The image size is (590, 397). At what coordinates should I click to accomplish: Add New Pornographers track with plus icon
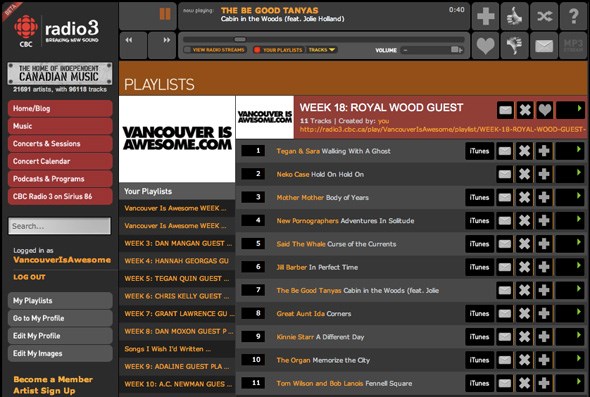[544, 221]
